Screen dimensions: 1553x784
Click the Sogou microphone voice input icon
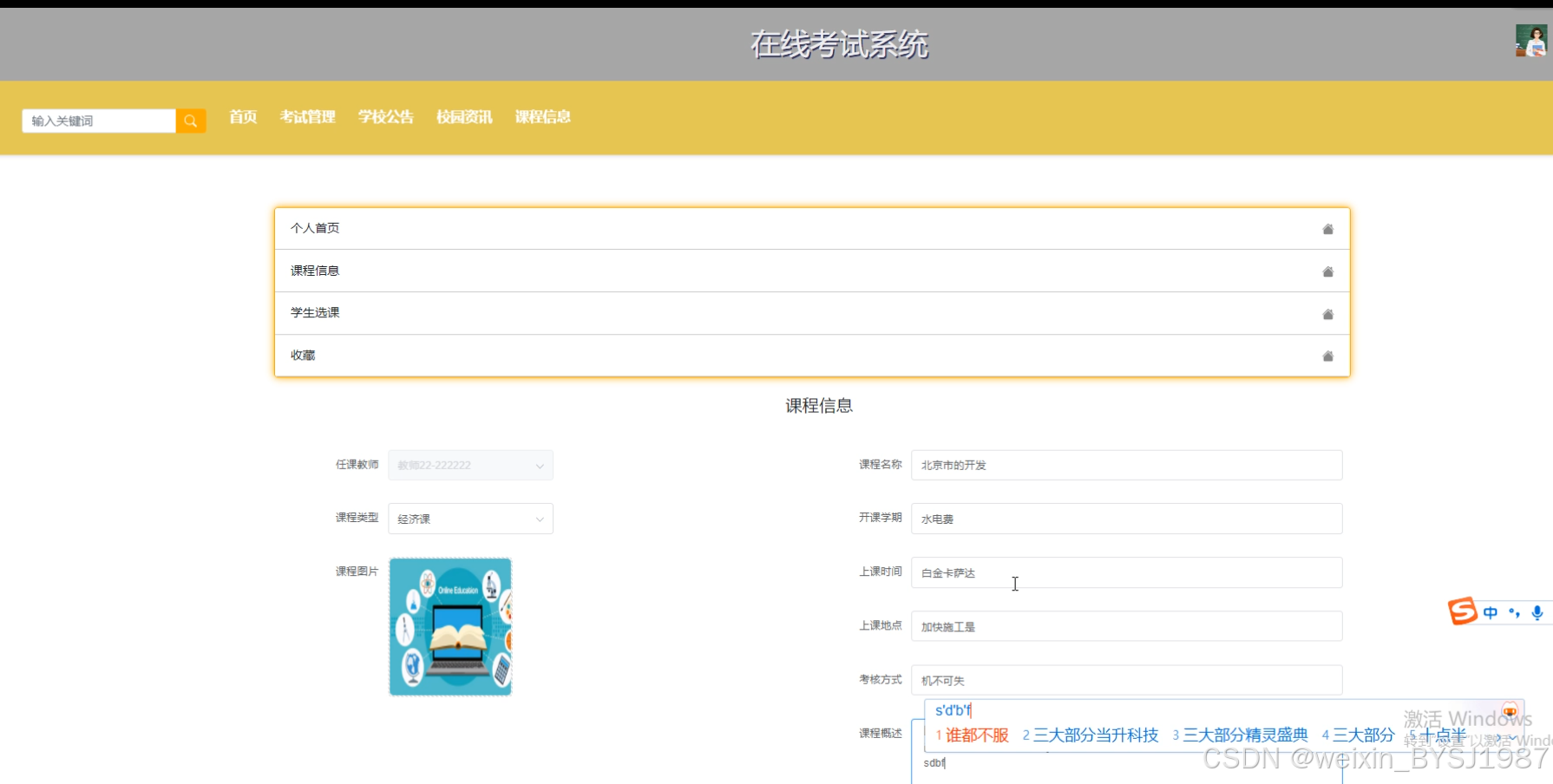[x=1537, y=613]
